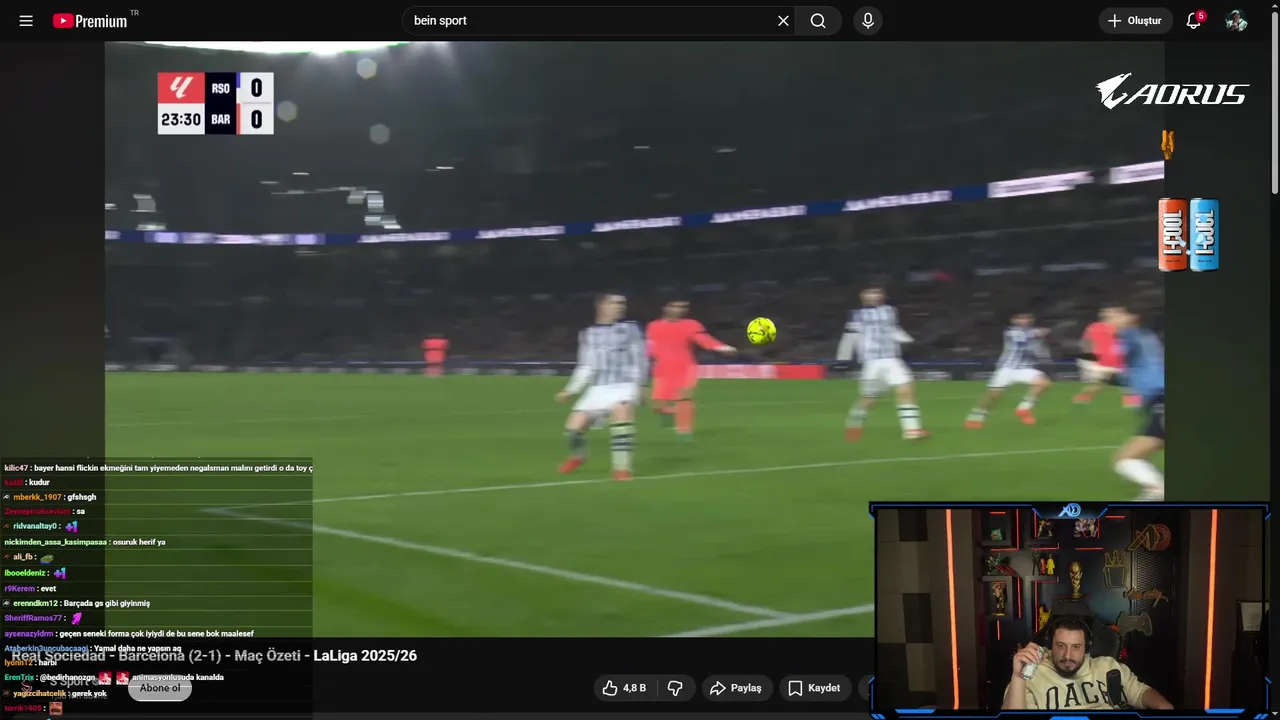Select chat user 'mberkk_1907'
The width and height of the screenshot is (1280, 720).
click(x=36, y=497)
